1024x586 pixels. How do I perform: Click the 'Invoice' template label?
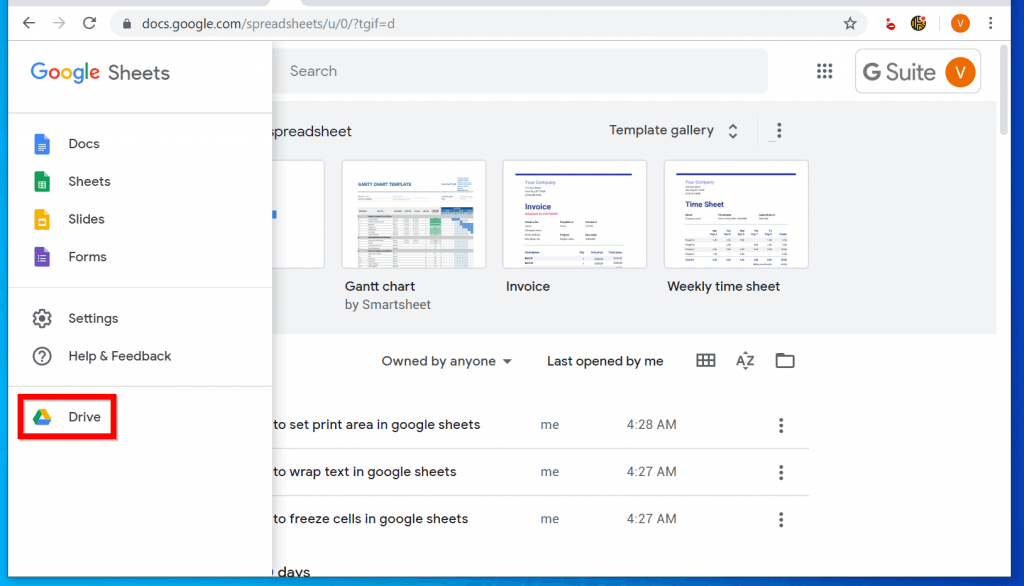coord(528,286)
